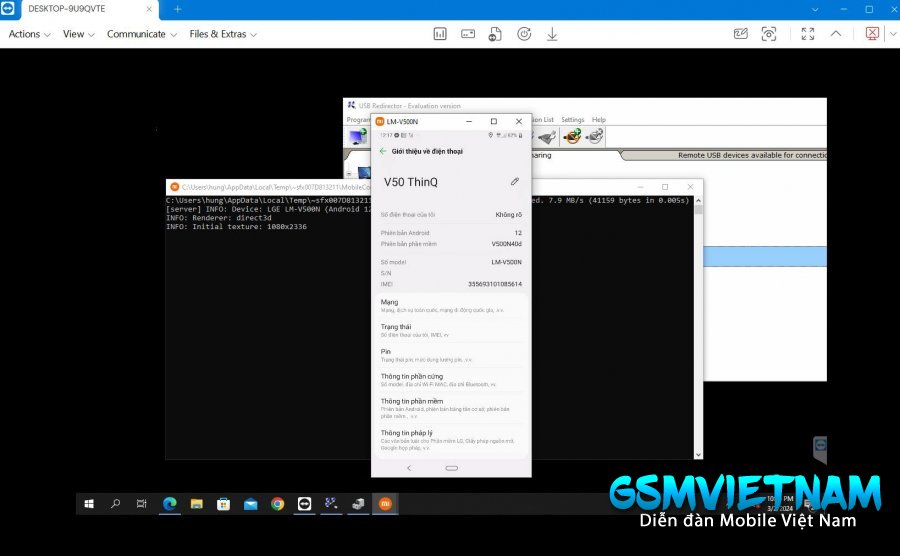
Task: Launch Microsoft Edge from taskbar
Action: [169, 504]
